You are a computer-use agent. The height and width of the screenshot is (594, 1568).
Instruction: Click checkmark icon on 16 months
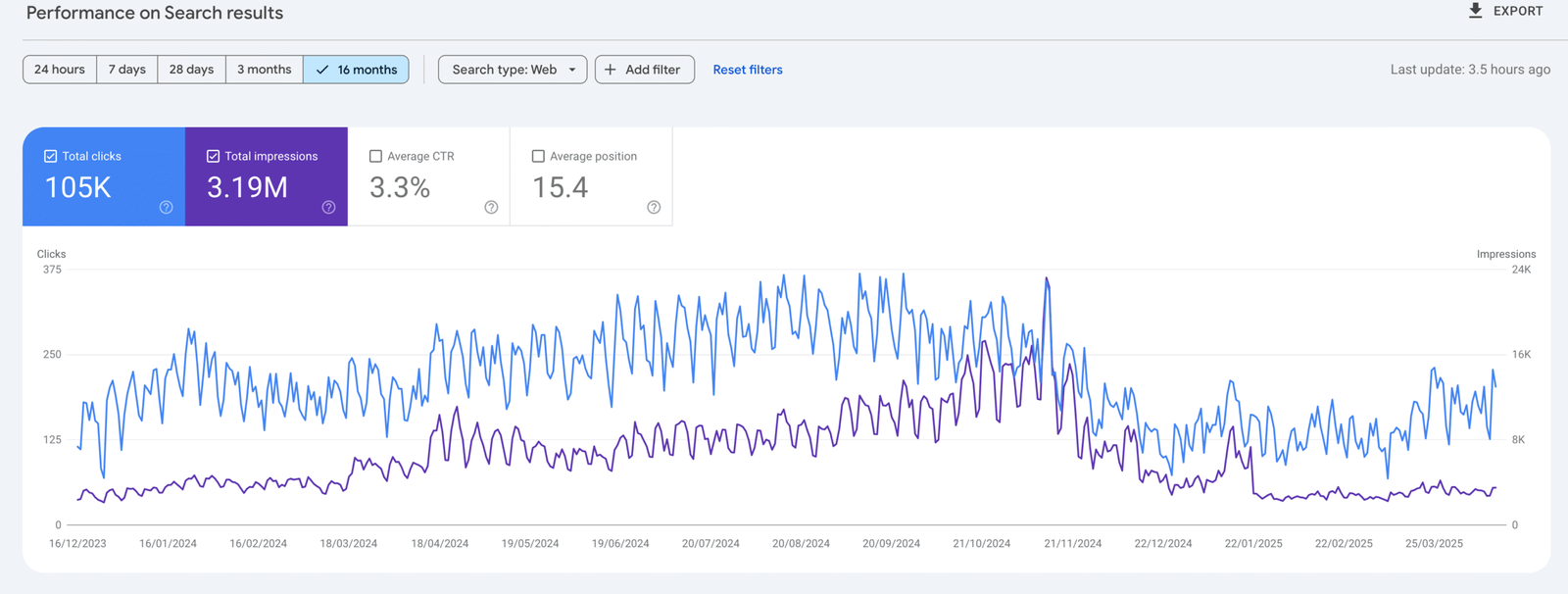pyautogui.click(x=322, y=70)
